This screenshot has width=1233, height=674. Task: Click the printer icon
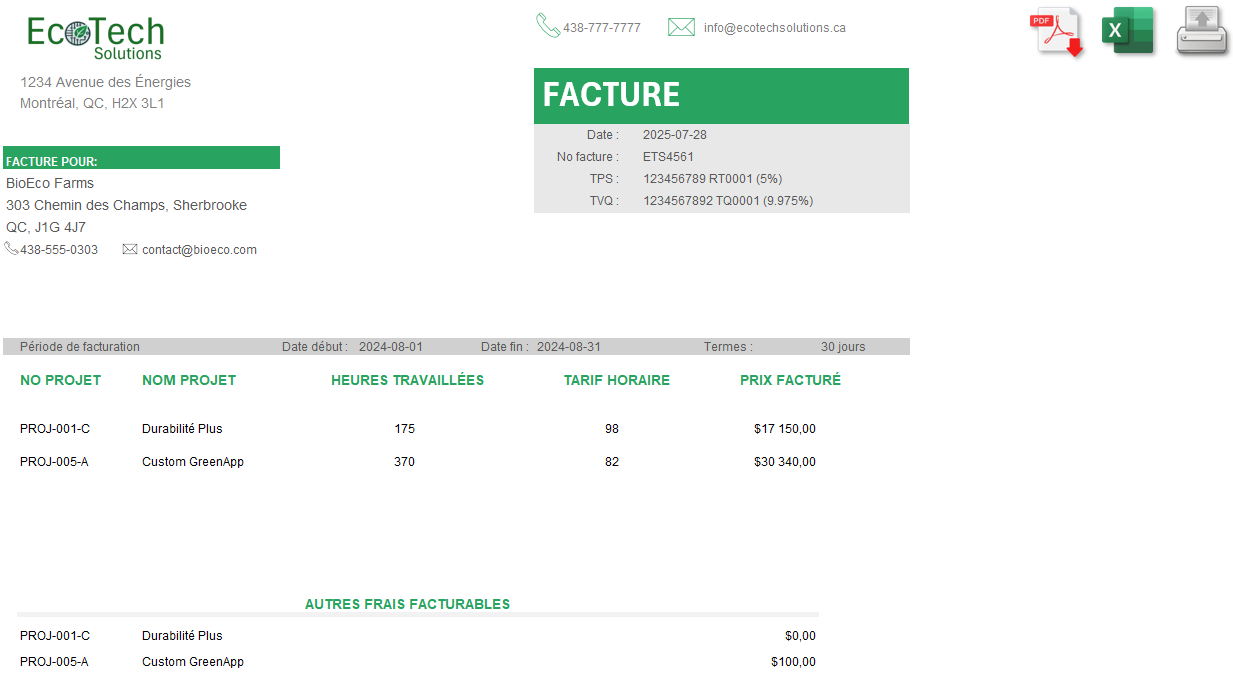tap(1201, 31)
